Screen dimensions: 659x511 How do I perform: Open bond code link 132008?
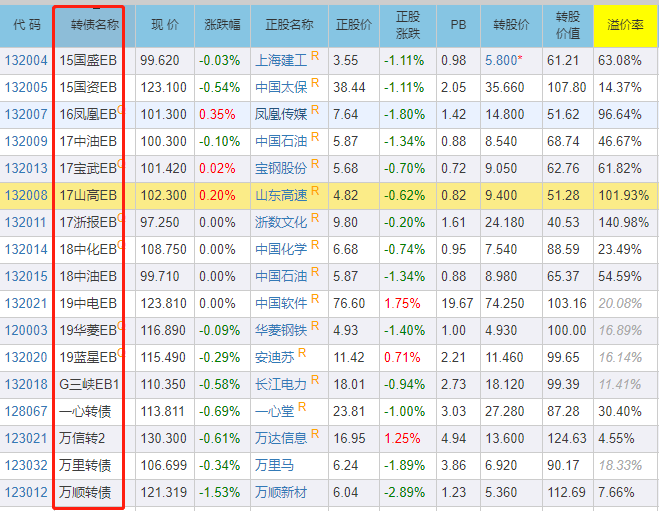pyautogui.click(x=26, y=195)
